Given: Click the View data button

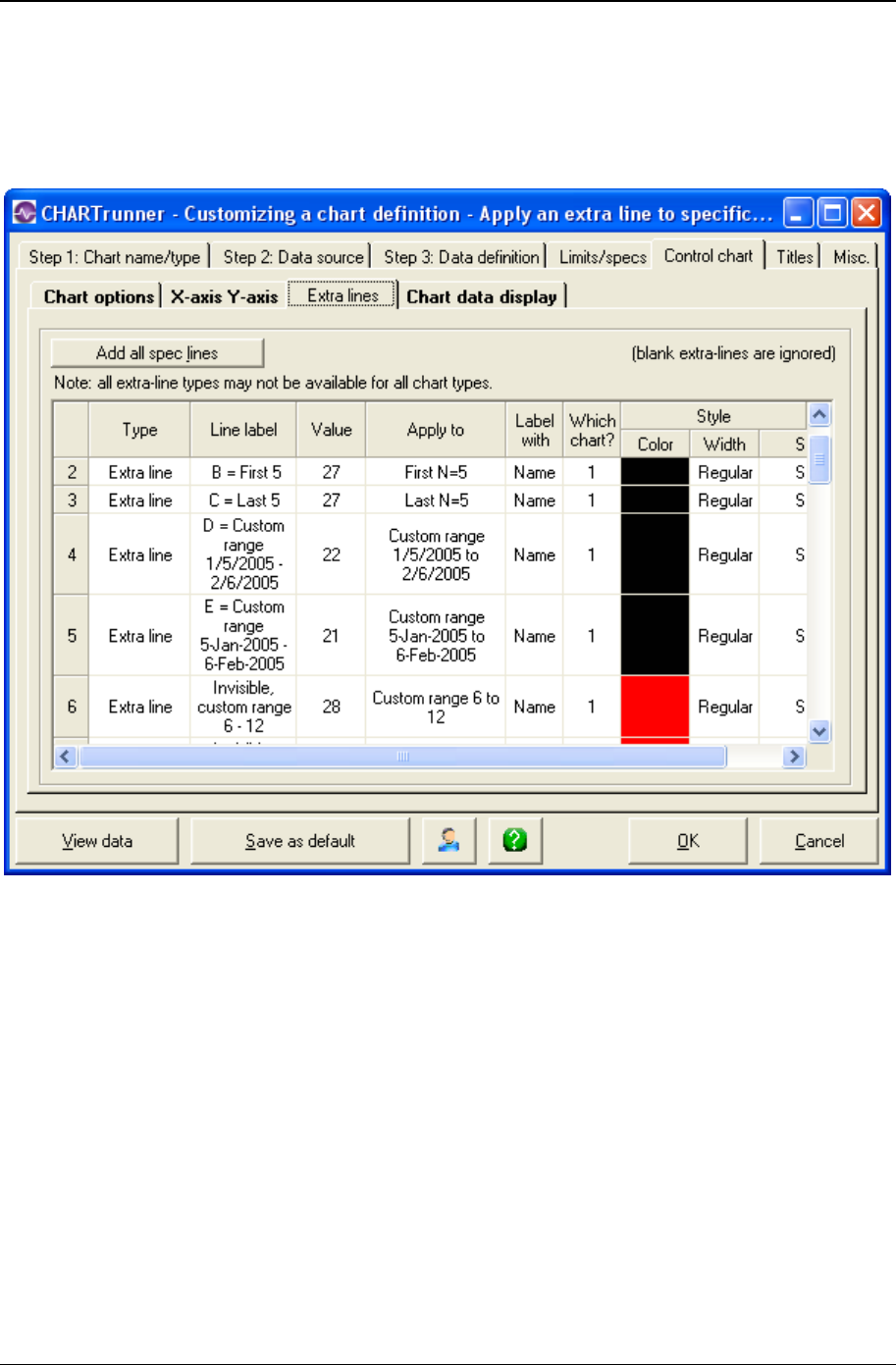Looking at the screenshot, I should click(x=97, y=841).
